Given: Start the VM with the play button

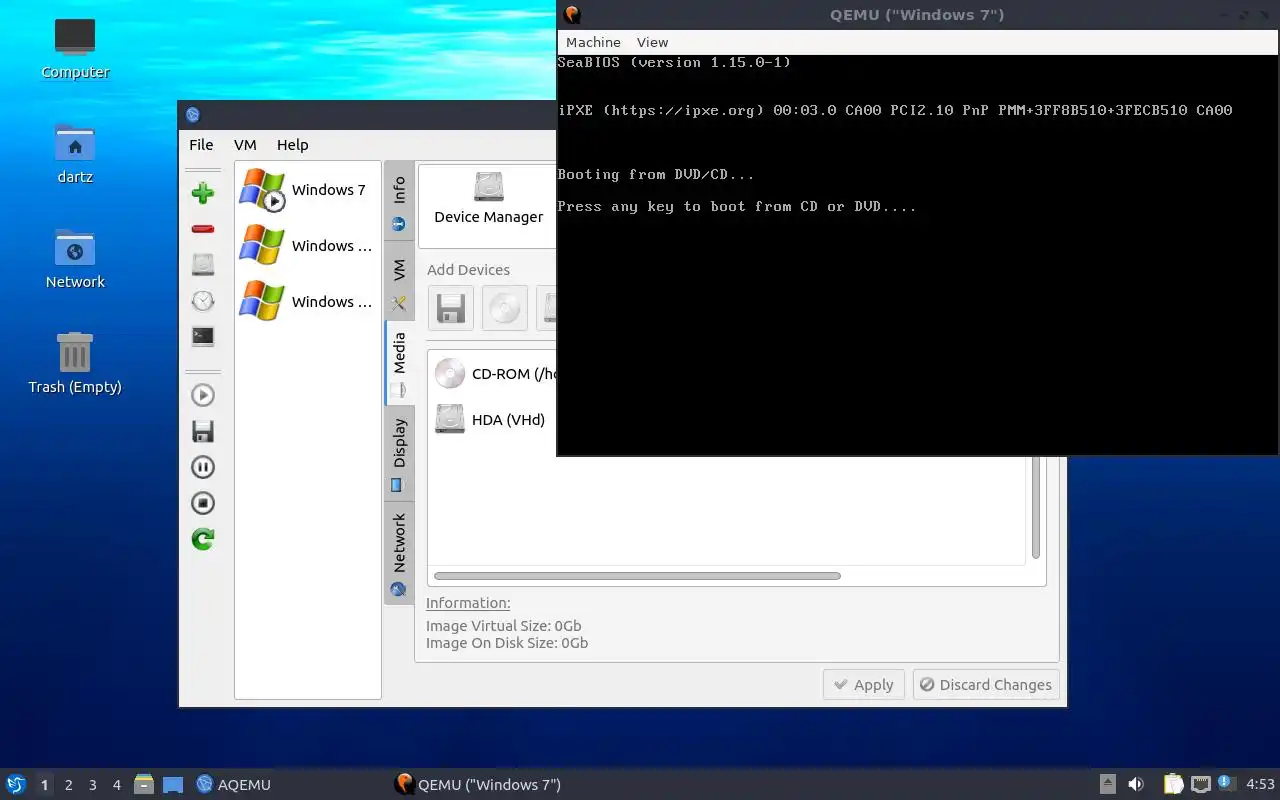Looking at the screenshot, I should (x=203, y=395).
